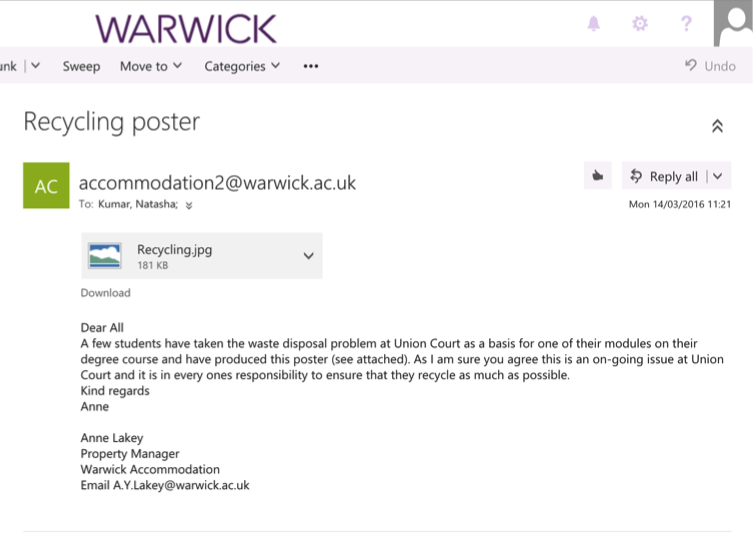This screenshot has width=753, height=544.
Task: Click the thumbs up like icon
Action: tap(598, 176)
